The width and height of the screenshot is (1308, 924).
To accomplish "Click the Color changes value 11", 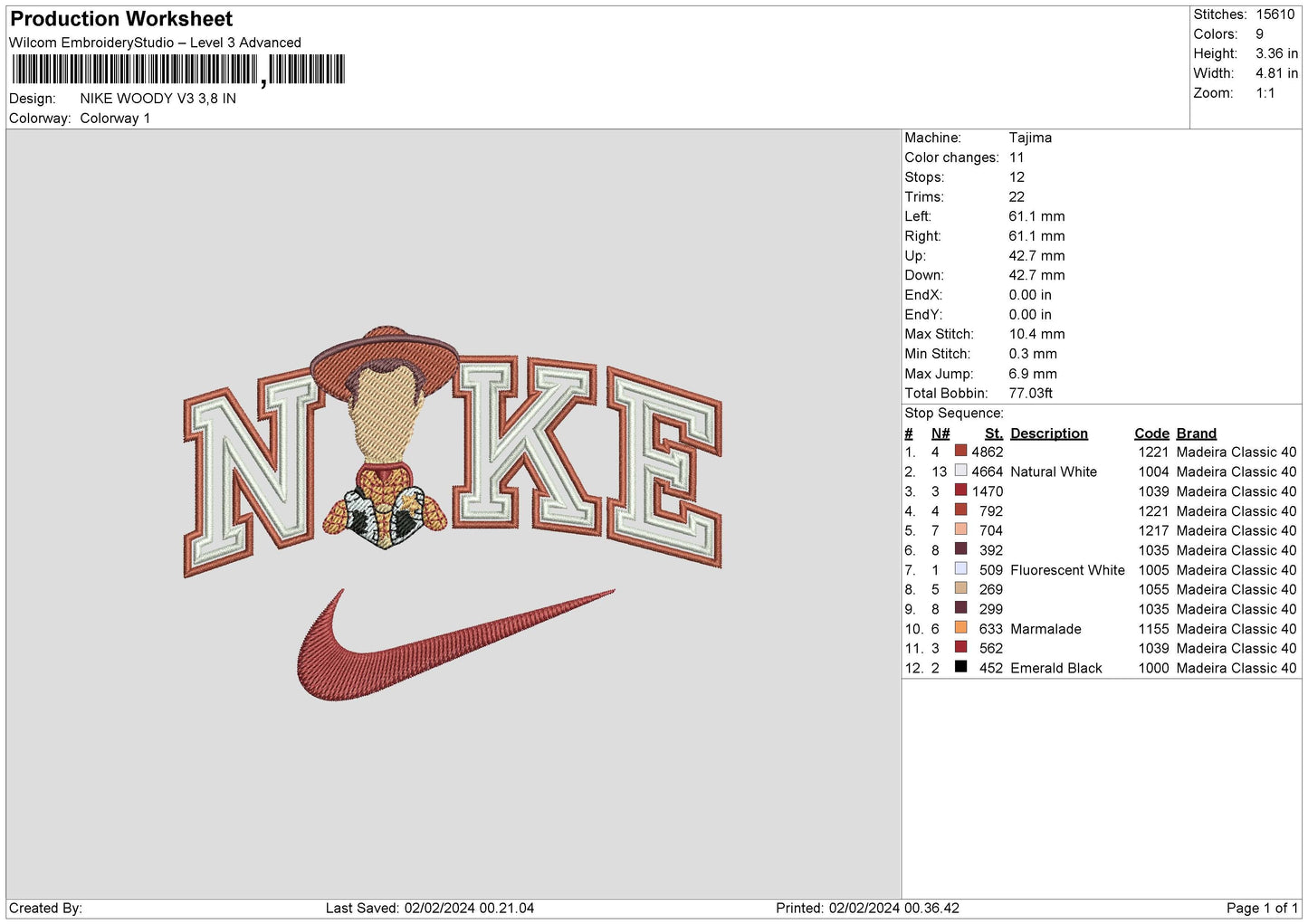I will pos(1017,157).
